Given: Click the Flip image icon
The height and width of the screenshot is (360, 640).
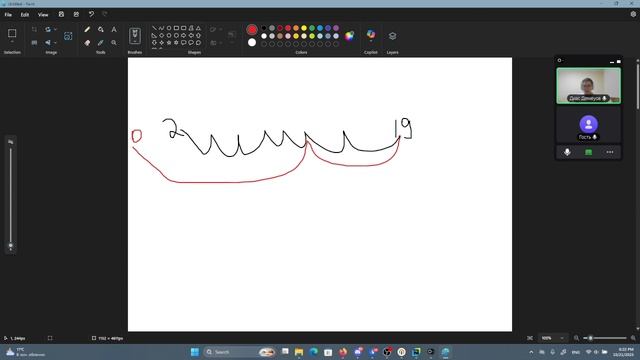Looking at the screenshot, I should click(48, 42).
